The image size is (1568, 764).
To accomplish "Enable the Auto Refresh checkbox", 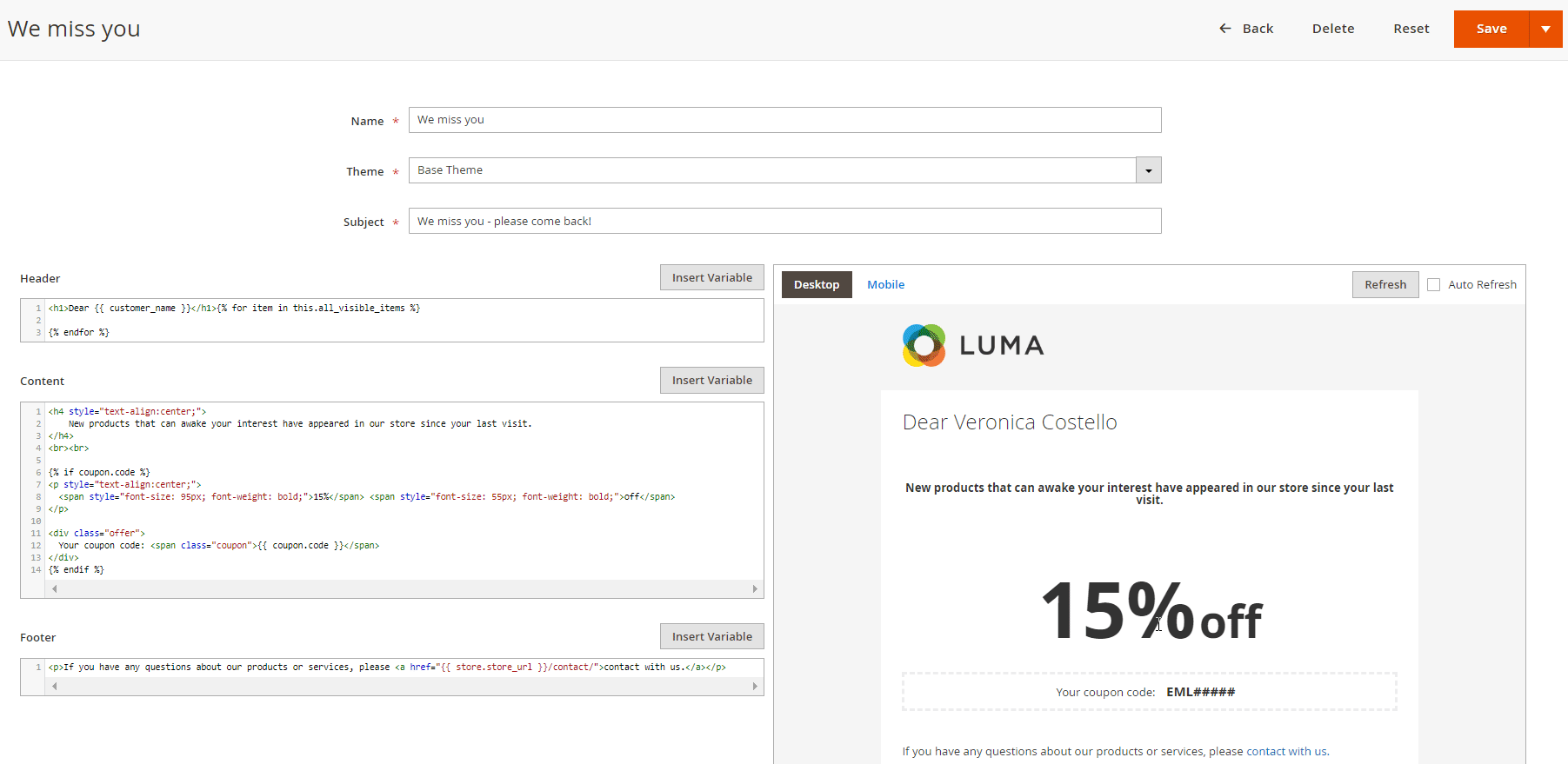I will coord(1433,284).
